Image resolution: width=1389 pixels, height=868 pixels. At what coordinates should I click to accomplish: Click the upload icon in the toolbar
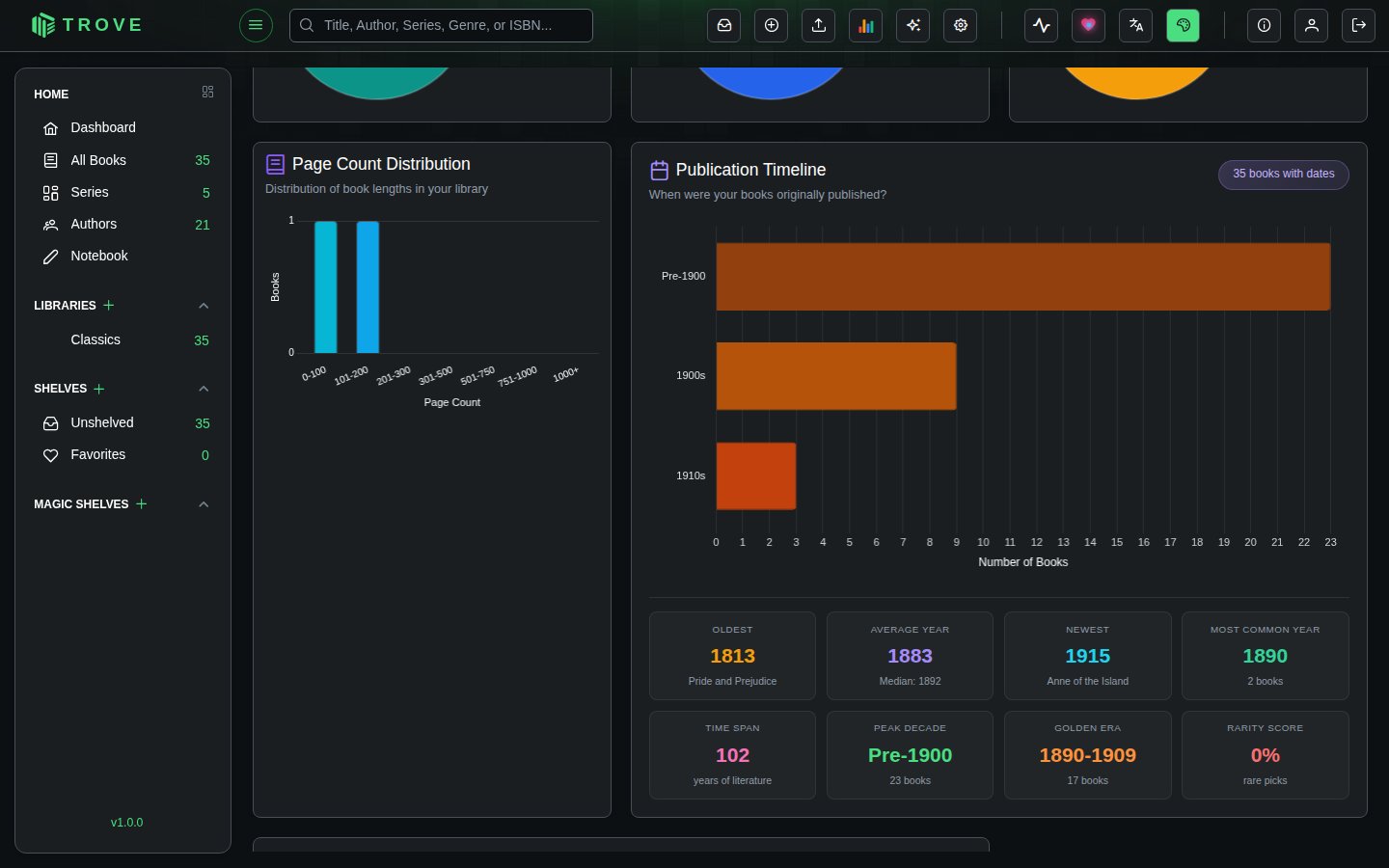click(x=819, y=25)
